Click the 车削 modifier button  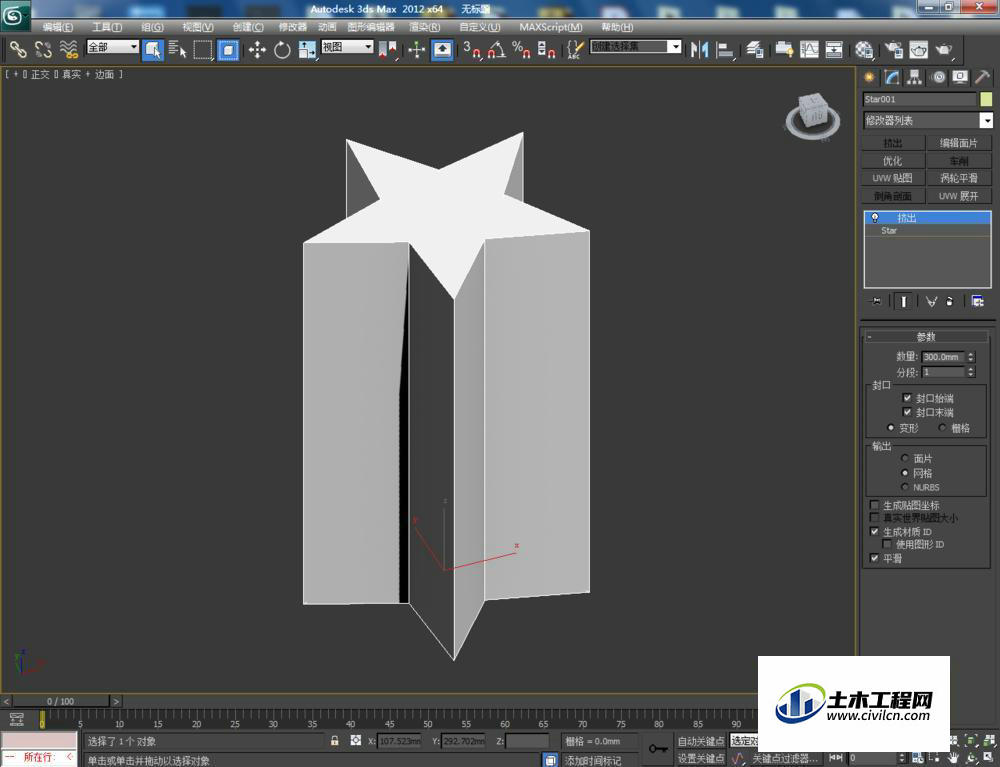(x=959, y=161)
